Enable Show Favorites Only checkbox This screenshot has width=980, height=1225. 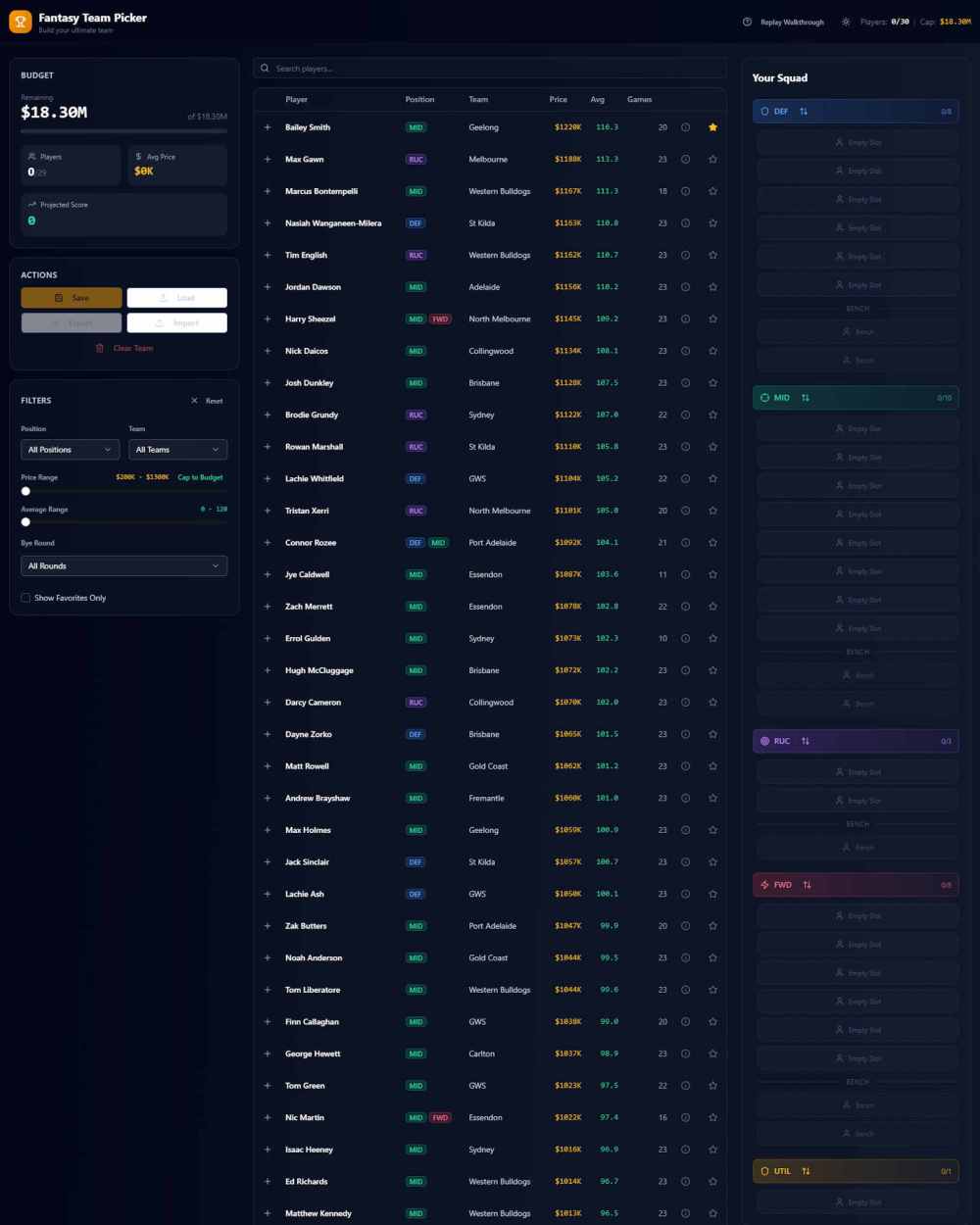point(25,598)
